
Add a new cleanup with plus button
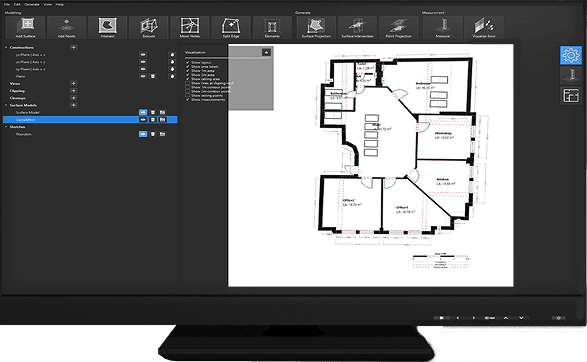(73, 98)
